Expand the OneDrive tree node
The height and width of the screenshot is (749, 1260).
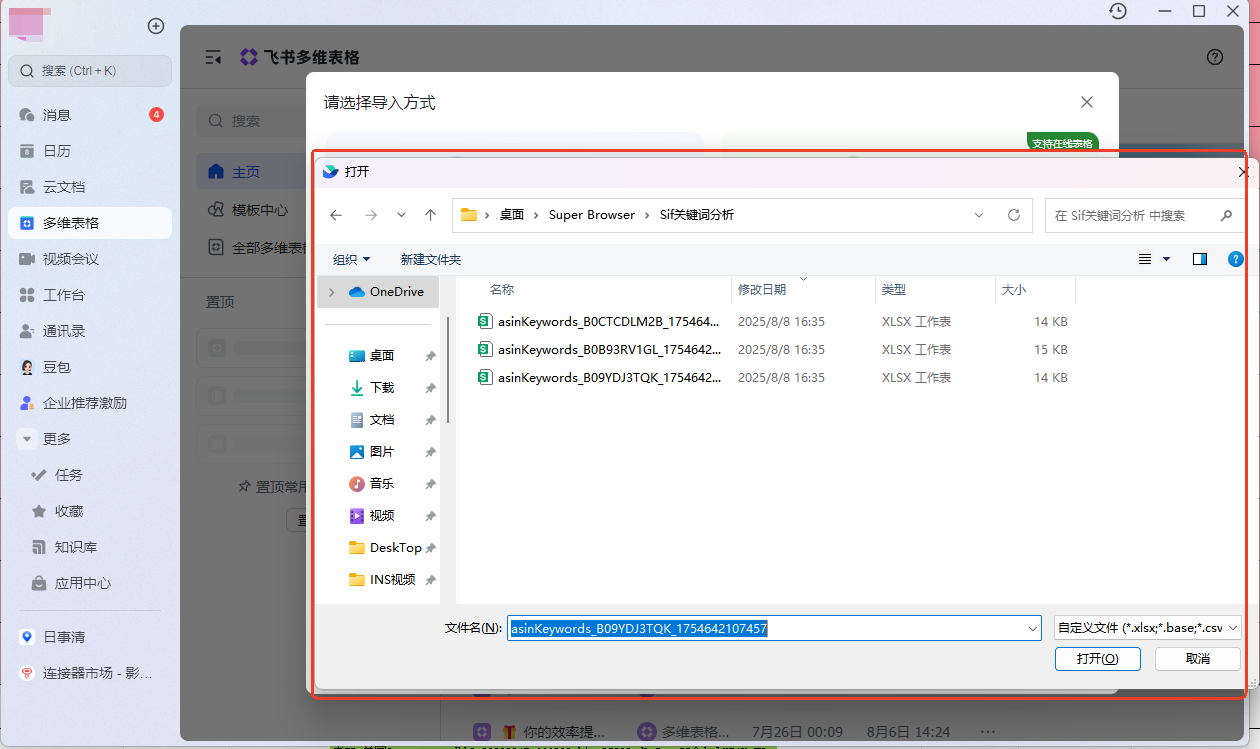click(x=332, y=292)
